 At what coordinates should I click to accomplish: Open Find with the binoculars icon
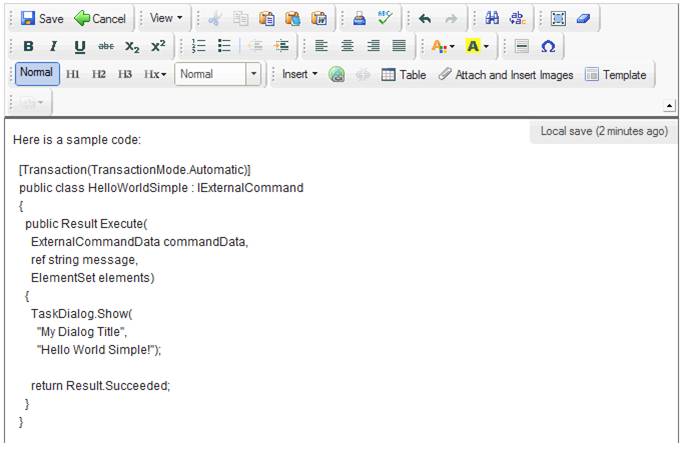tap(492, 19)
